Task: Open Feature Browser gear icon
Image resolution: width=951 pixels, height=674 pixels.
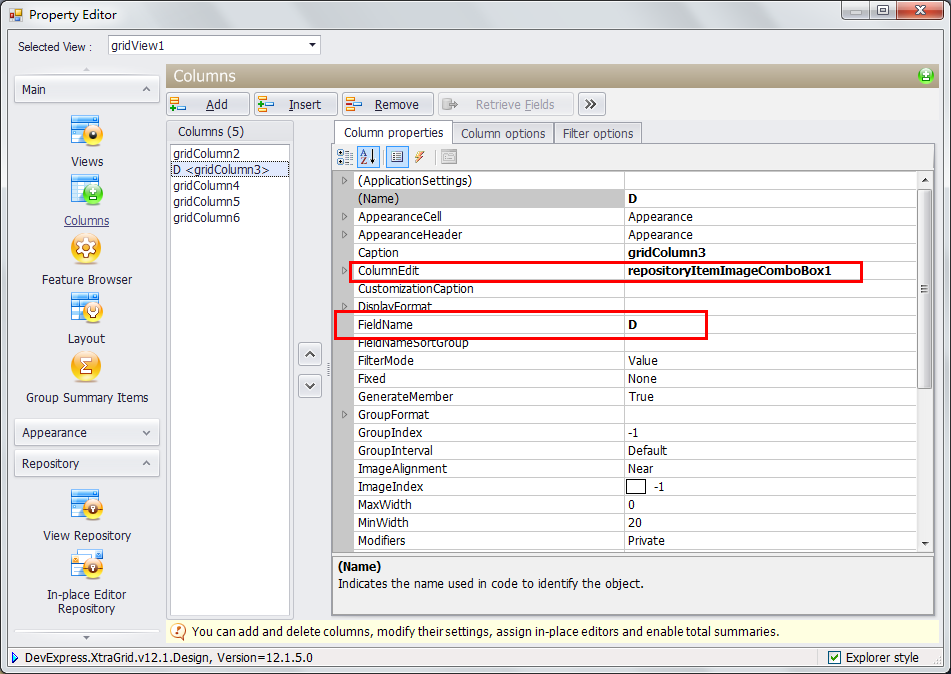Action: point(86,249)
